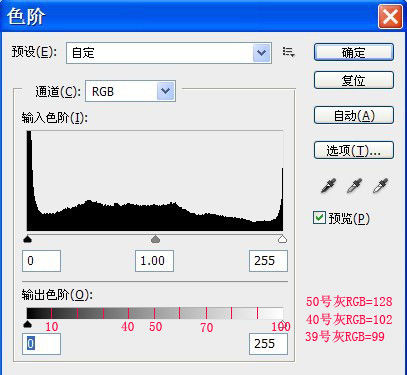Image resolution: width=407 pixels, height=375 pixels.
Task: Click the 自动(A) button
Action: click(354, 115)
